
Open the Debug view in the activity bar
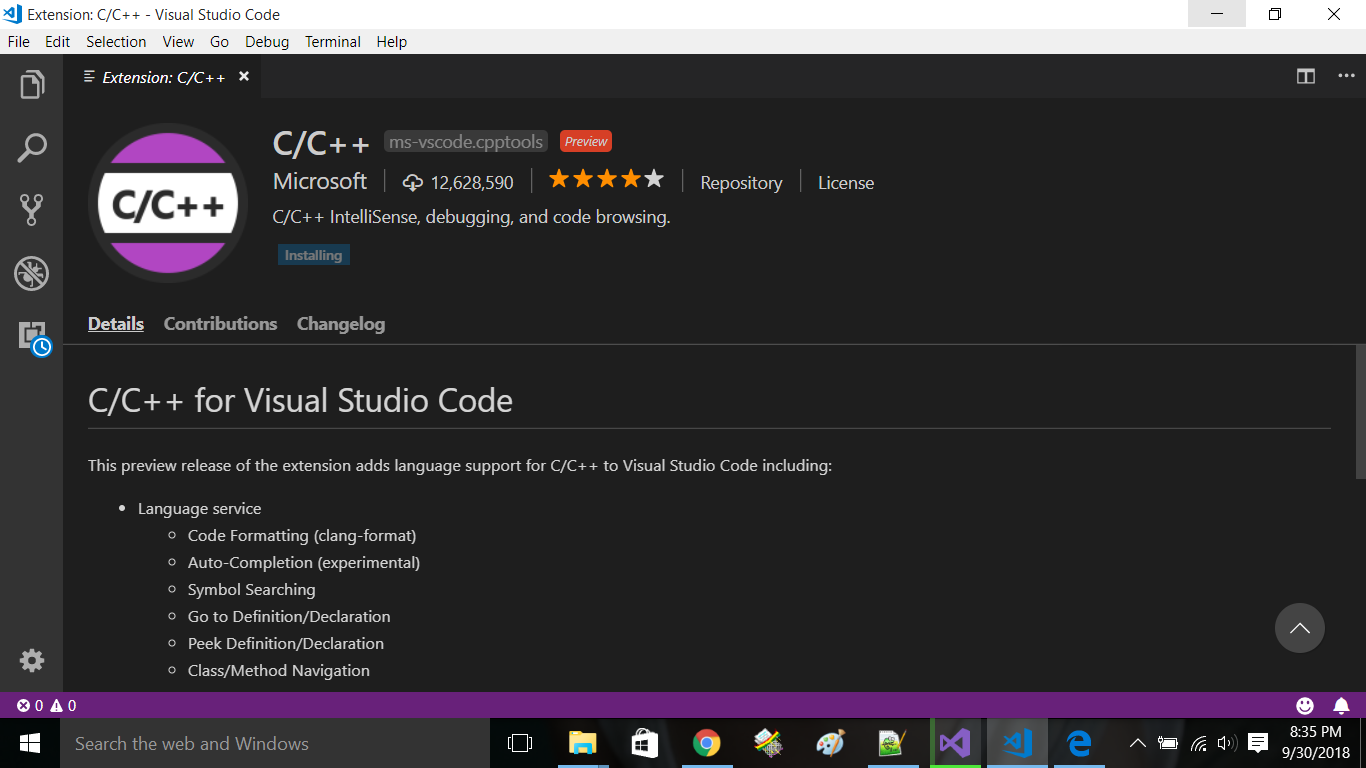click(x=32, y=273)
